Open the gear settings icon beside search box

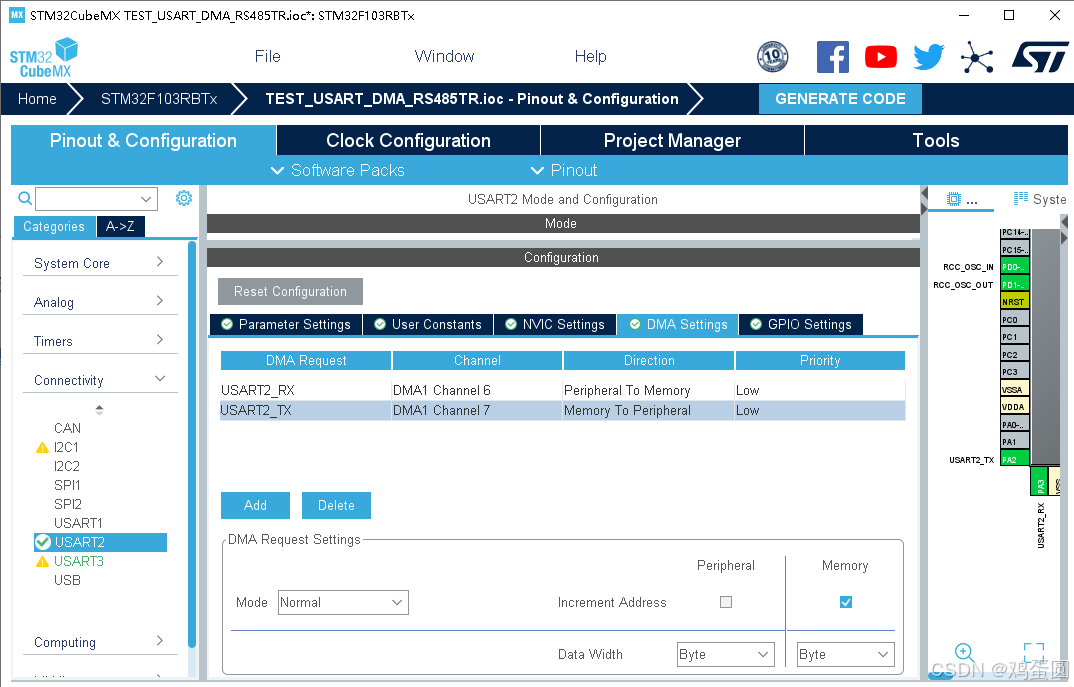184,198
